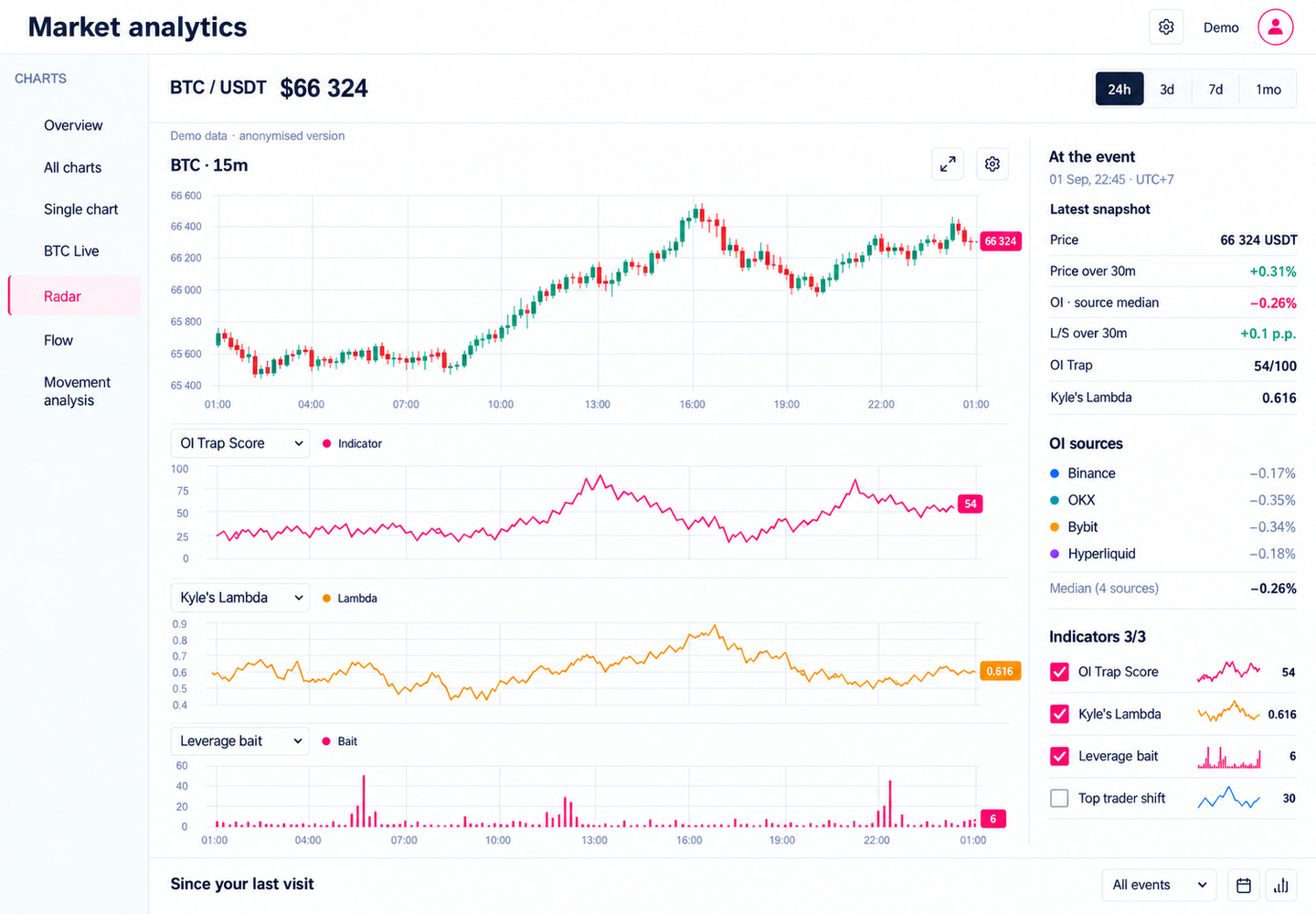Image resolution: width=1316 pixels, height=914 pixels.
Task: Click the OKX teal source dot
Action: [1055, 500]
